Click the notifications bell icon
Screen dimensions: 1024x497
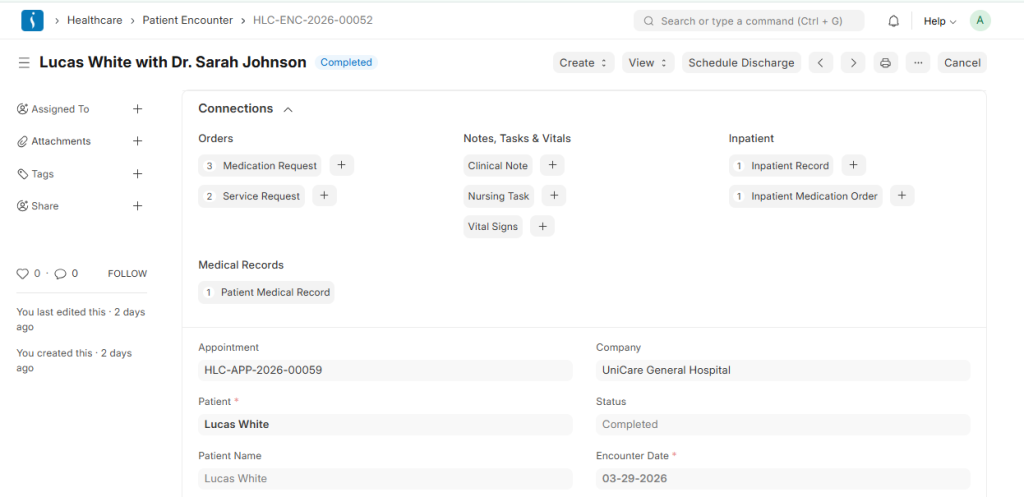[893, 21]
